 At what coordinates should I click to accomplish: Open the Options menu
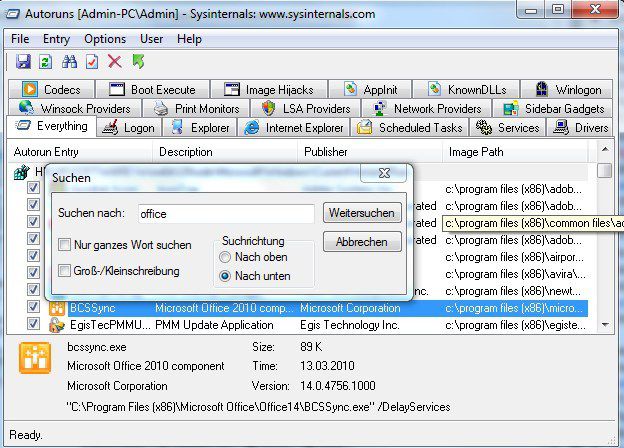point(105,39)
